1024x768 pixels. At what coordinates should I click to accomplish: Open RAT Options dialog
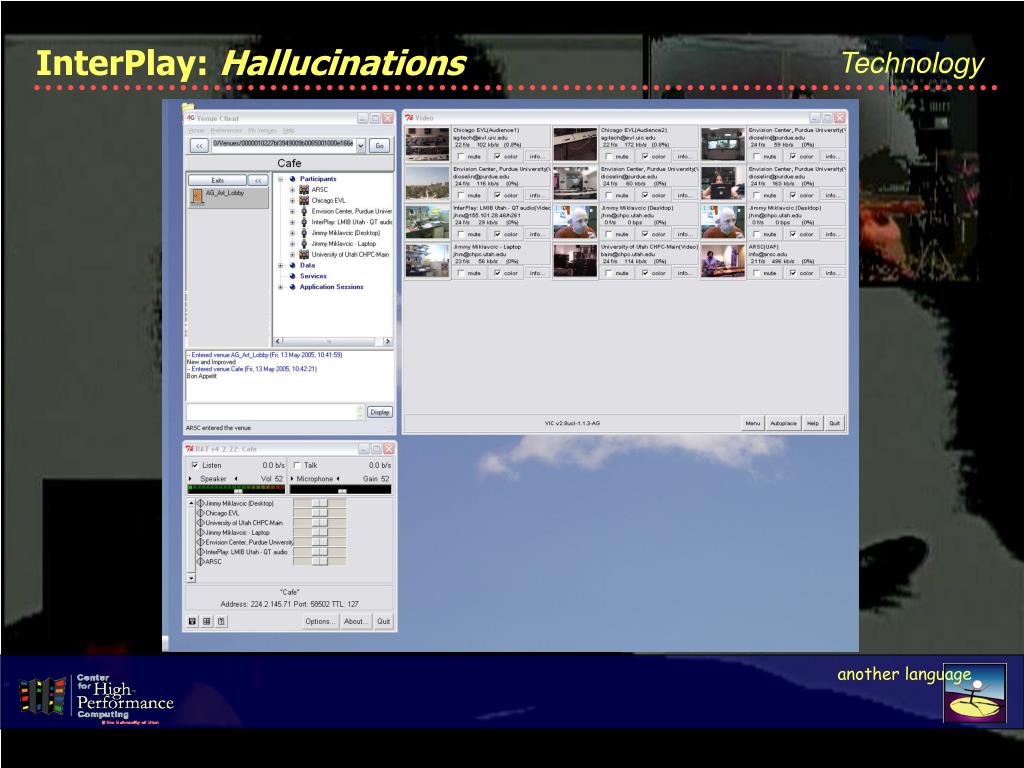pyautogui.click(x=319, y=621)
